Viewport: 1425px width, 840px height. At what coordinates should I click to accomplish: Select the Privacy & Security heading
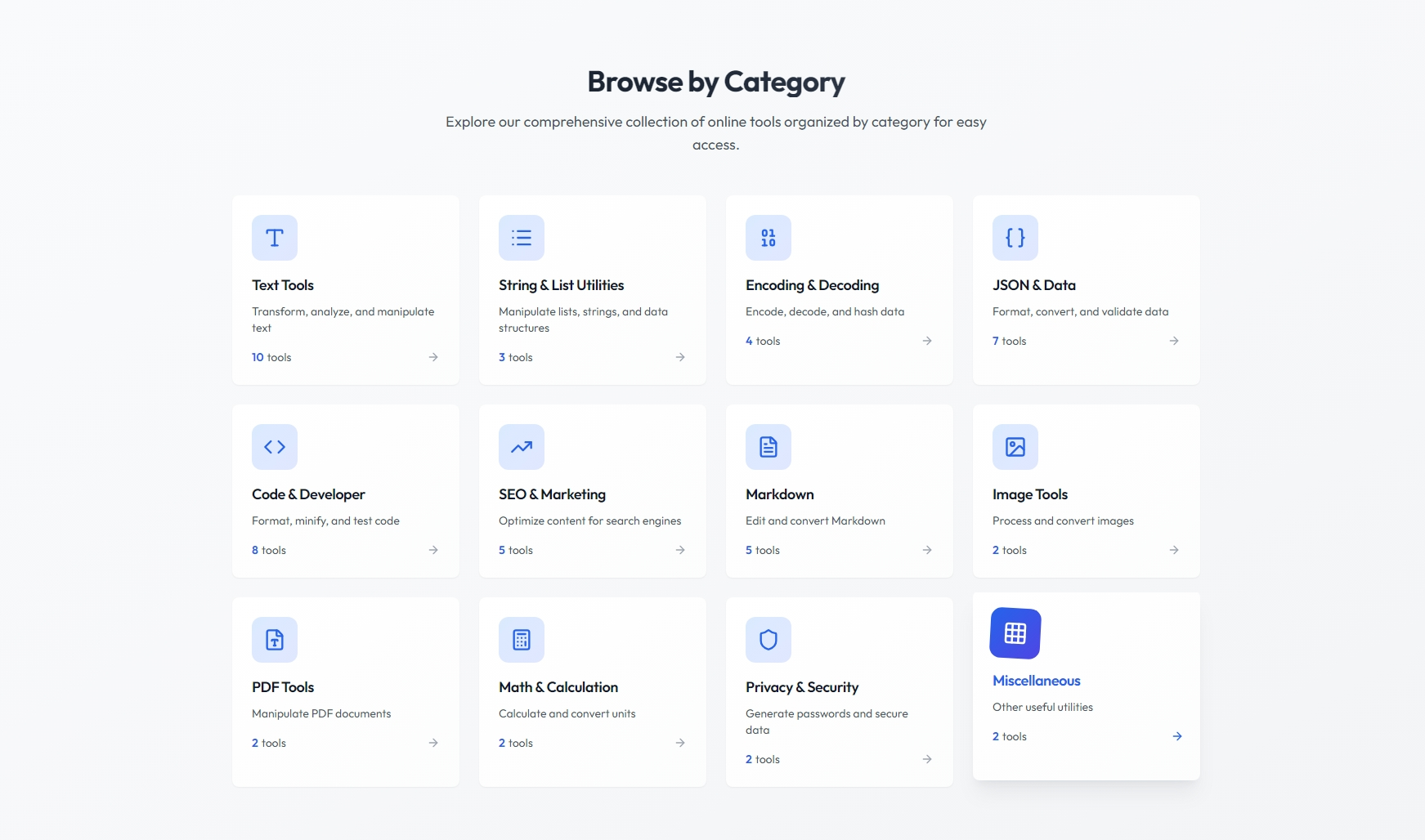[801, 687]
